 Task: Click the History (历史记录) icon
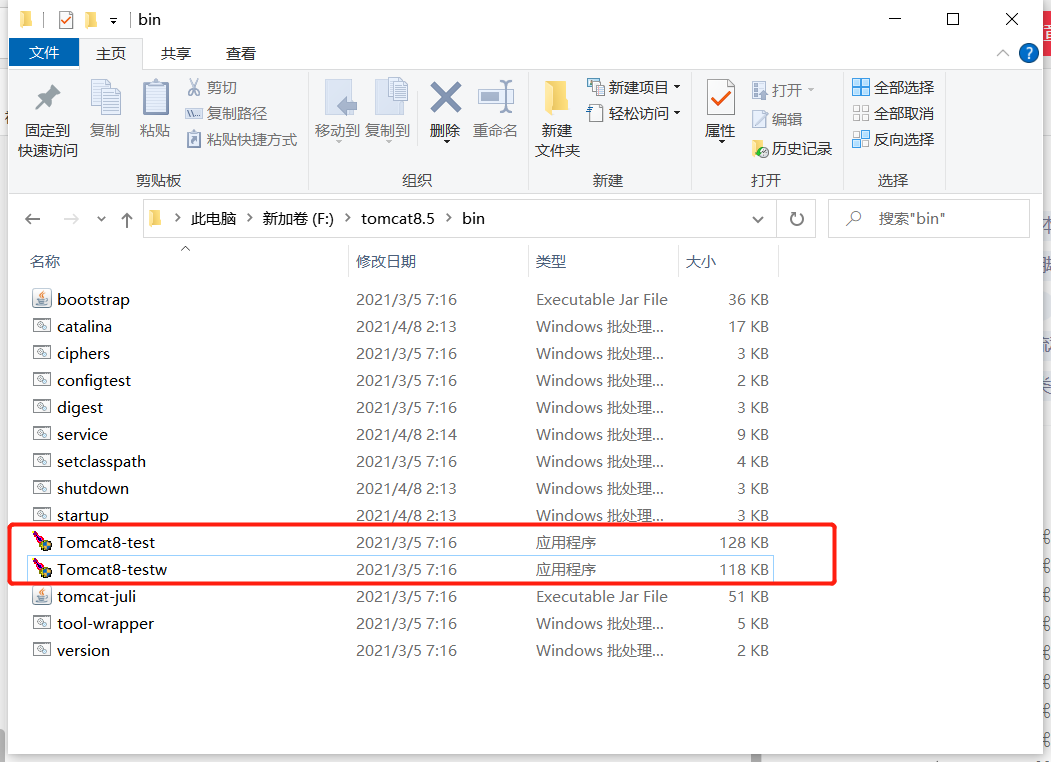click(x=760, y=148)
